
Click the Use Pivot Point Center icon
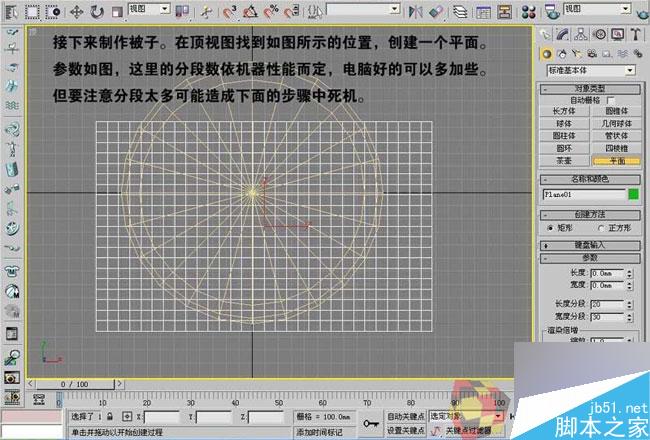point(182,12)
